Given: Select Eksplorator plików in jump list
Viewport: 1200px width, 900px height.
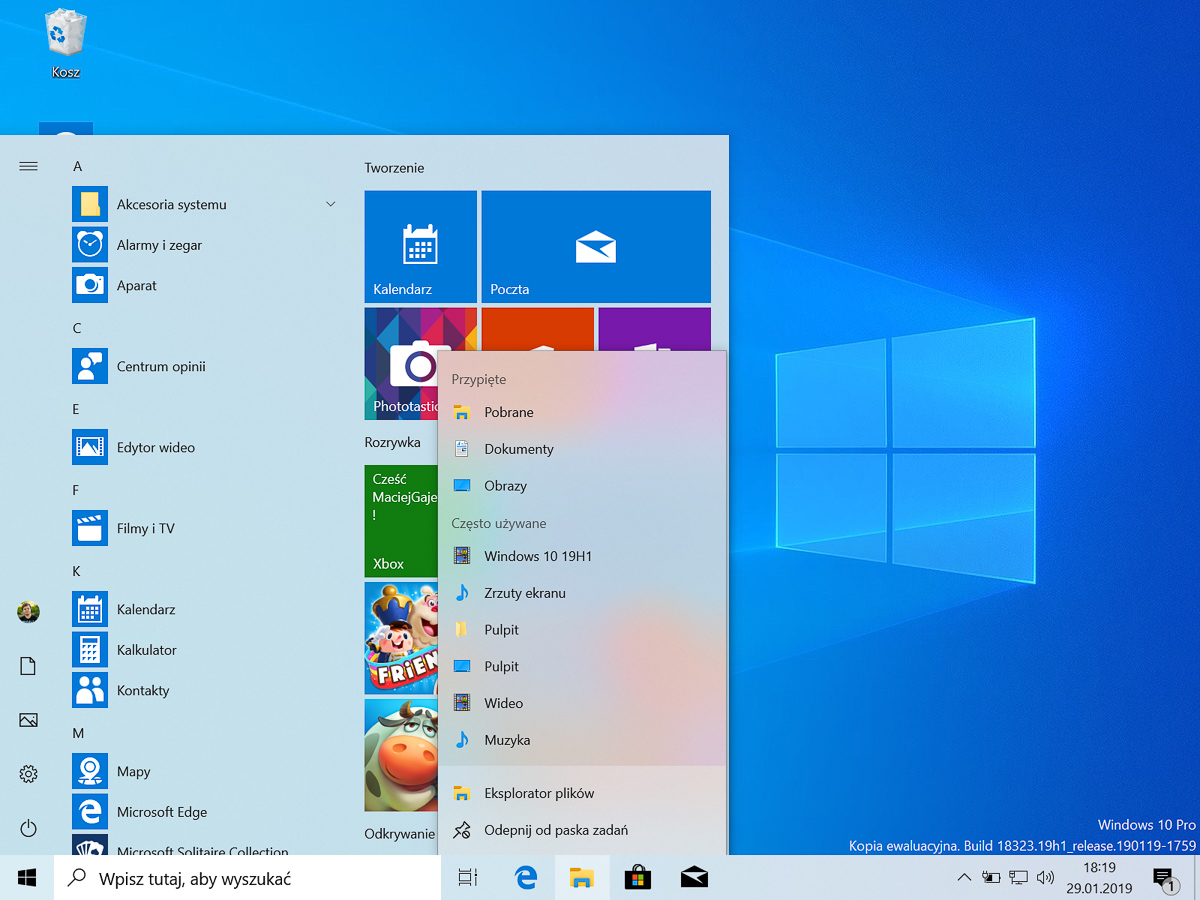Looking at the screenshot, I should 582,793.
